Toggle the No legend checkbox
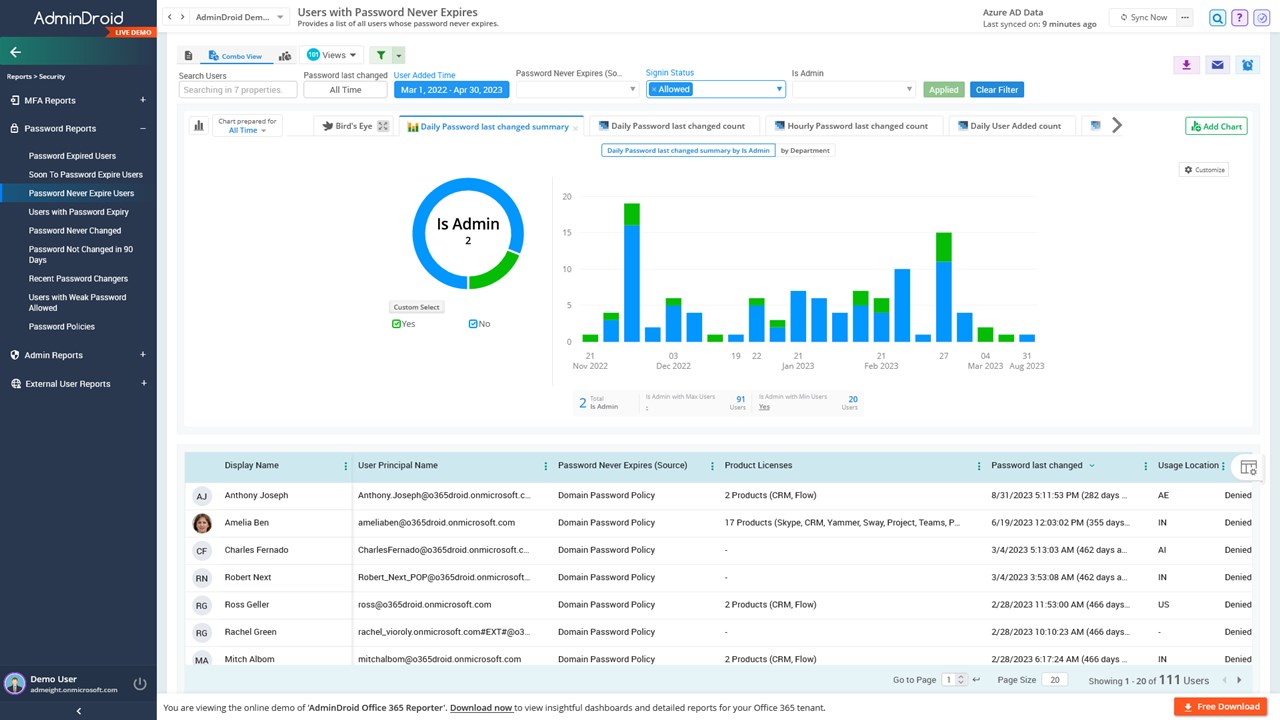This screenshot has width=1280, height=720. pos(473,324)
